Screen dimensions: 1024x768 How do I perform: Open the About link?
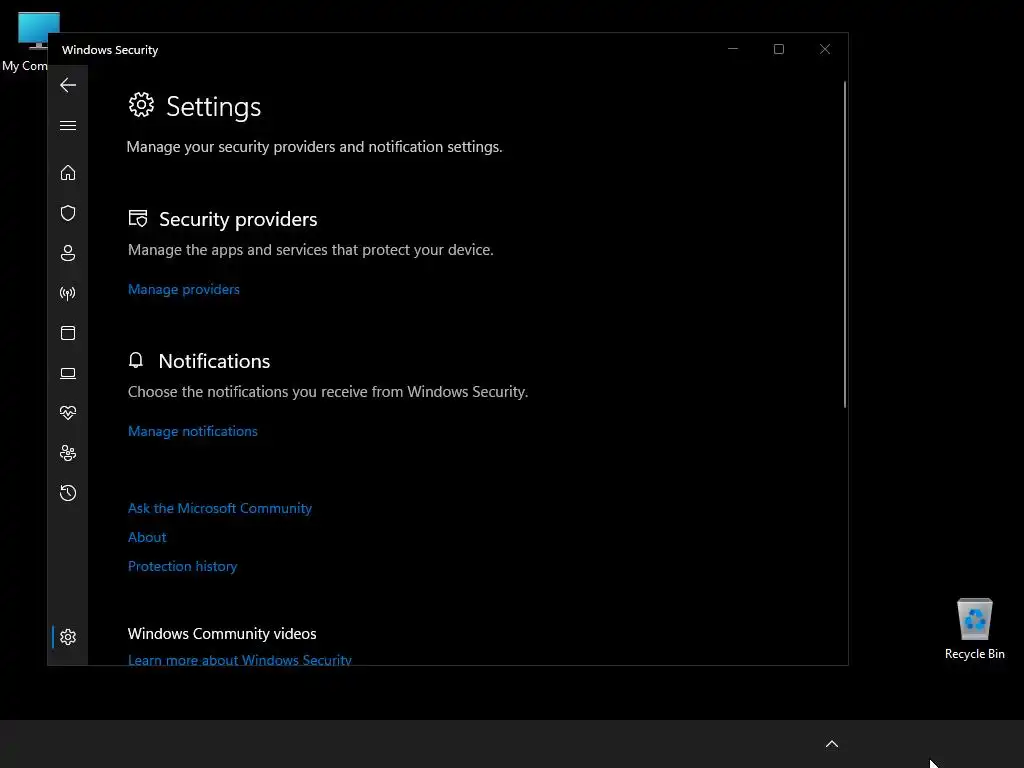(x=147, y=537)
